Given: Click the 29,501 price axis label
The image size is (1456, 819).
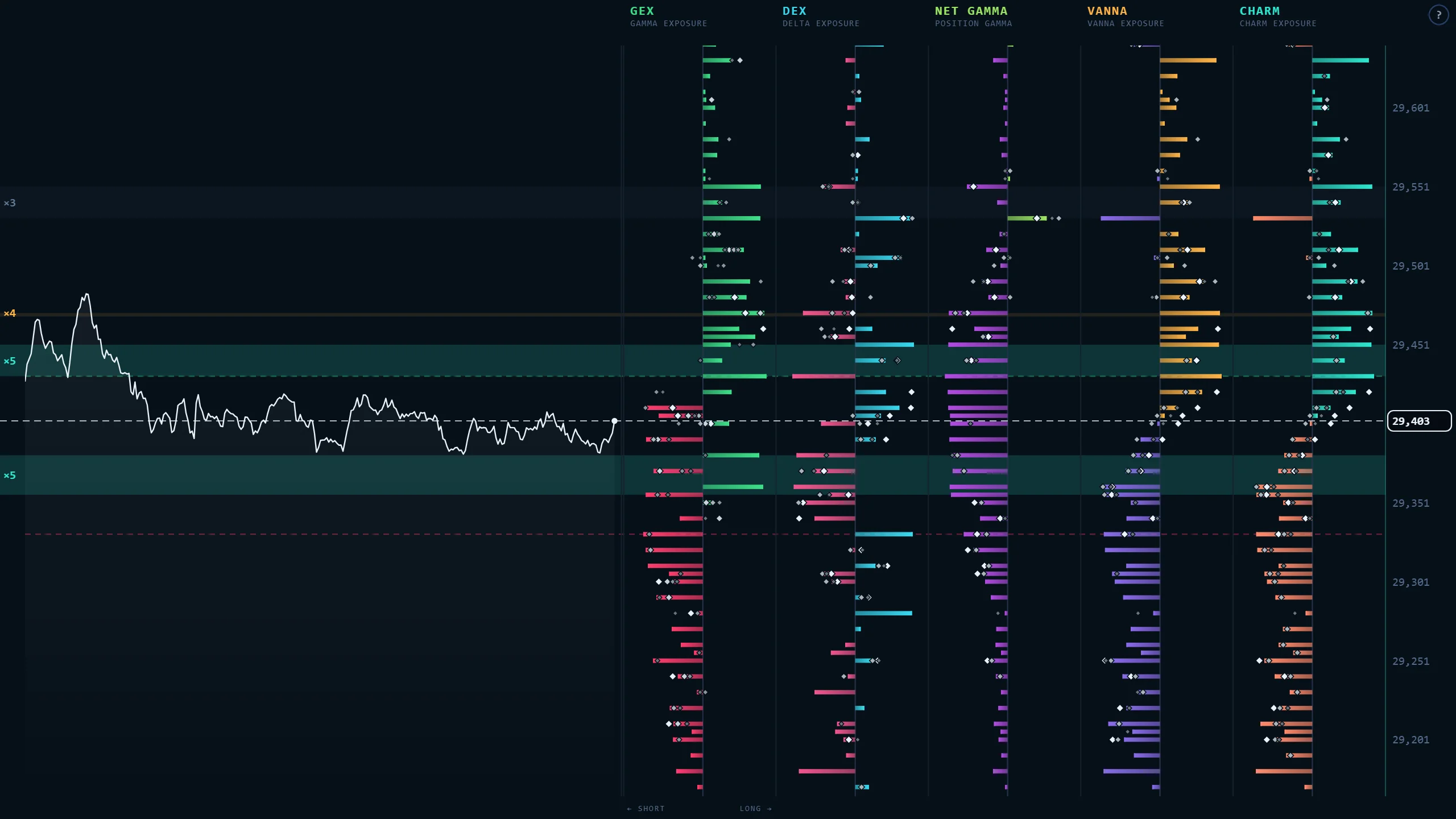Looking at the screenshot, I should click(x=1410, y=266).
